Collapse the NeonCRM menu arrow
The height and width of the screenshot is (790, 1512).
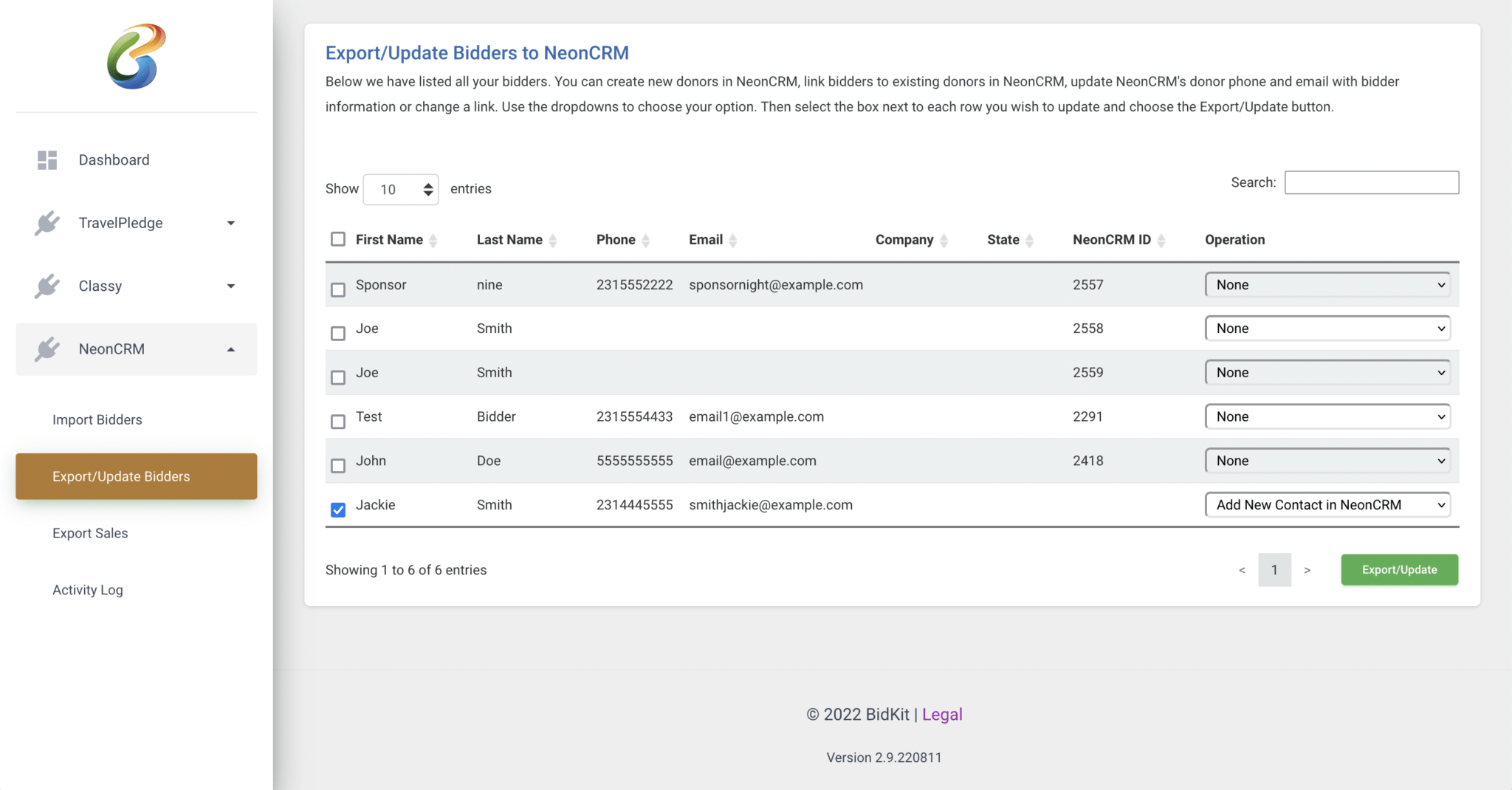(x=231, y=349)
